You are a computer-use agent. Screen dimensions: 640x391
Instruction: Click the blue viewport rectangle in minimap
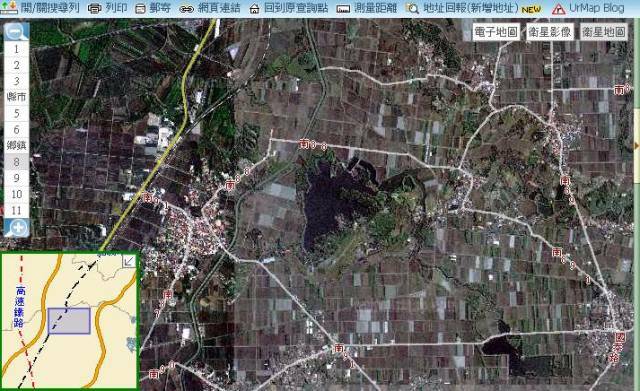coord(69,321)
